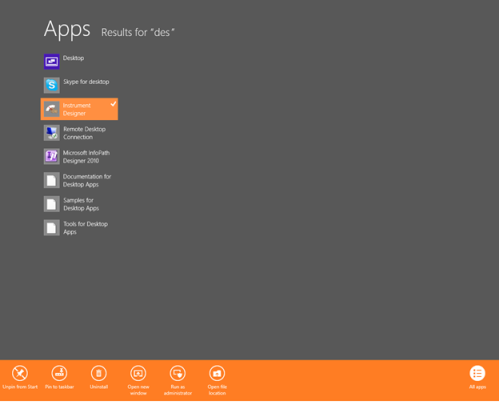499x405 pixels.
Task: Click Unpin from Start icon
Action: 20,373
